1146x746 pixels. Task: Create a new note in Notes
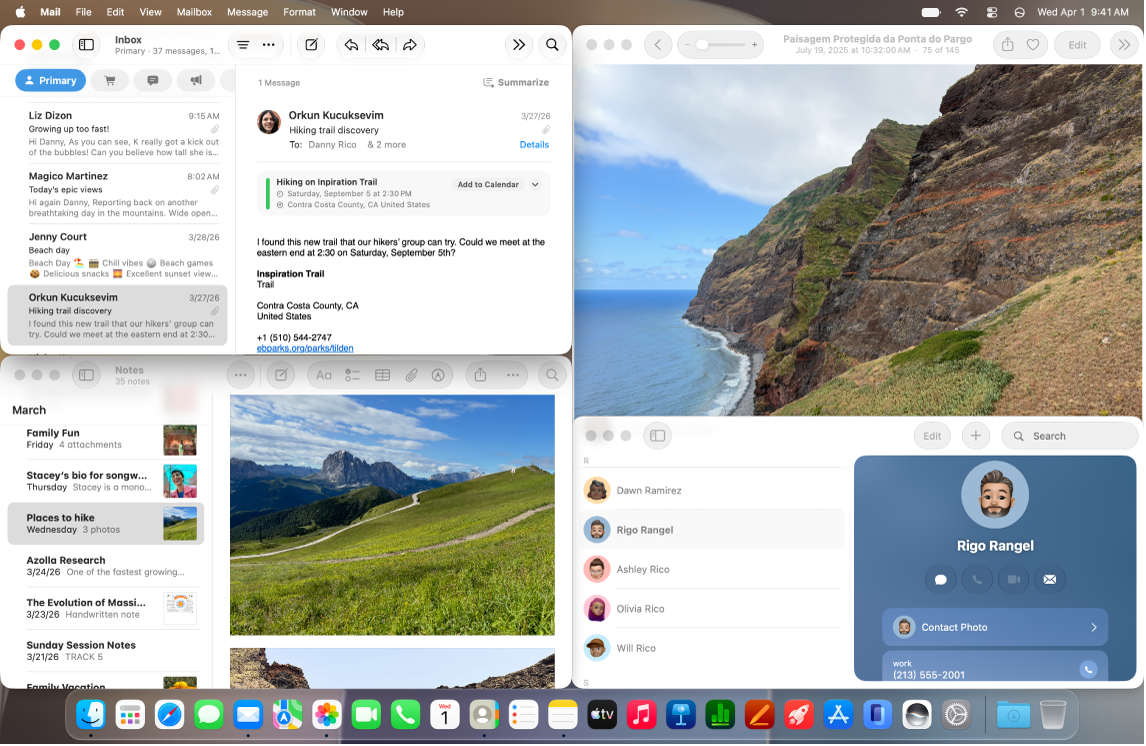pyautogui.click(x=281, y=375)
